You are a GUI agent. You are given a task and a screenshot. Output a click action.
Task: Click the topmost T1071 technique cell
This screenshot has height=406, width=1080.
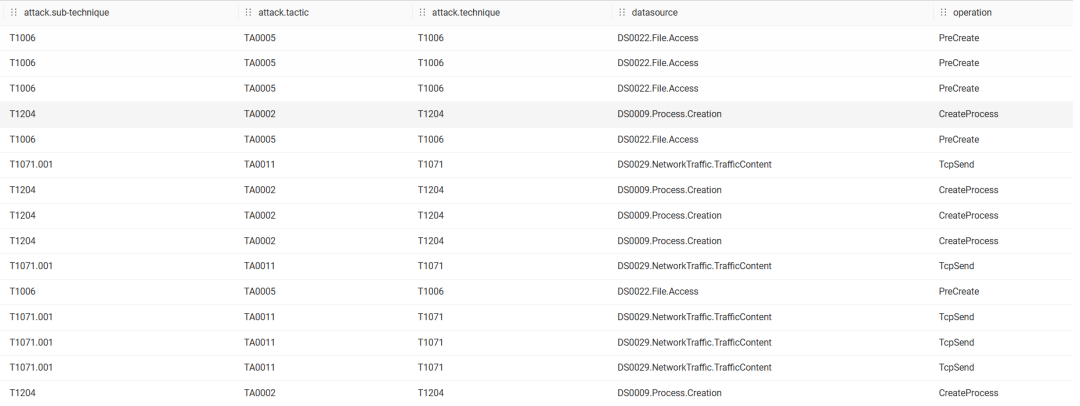(x=430, y=165)
